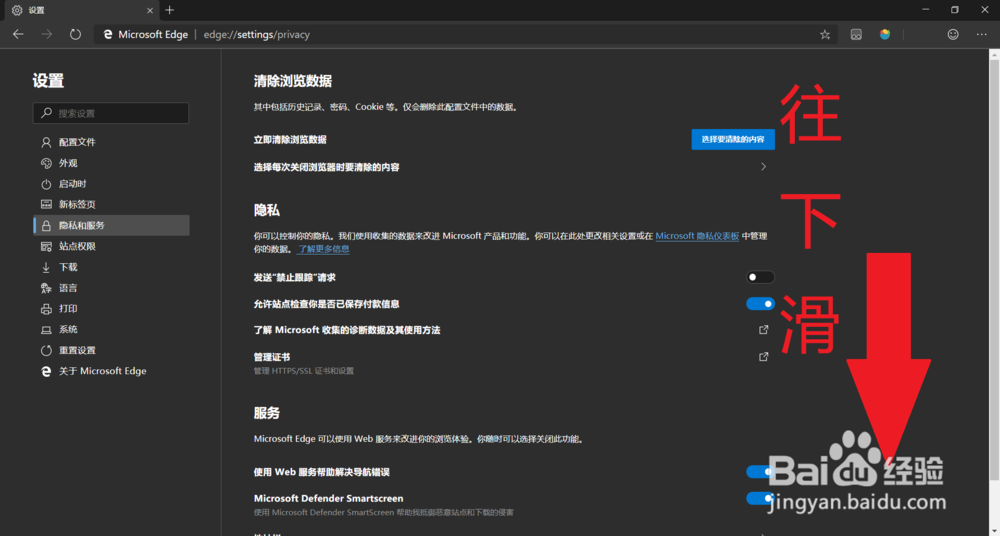Click the address bar URL edge://settings/privacy
The height and width of the screenshot is (536, 1000).
pos(256,34)
